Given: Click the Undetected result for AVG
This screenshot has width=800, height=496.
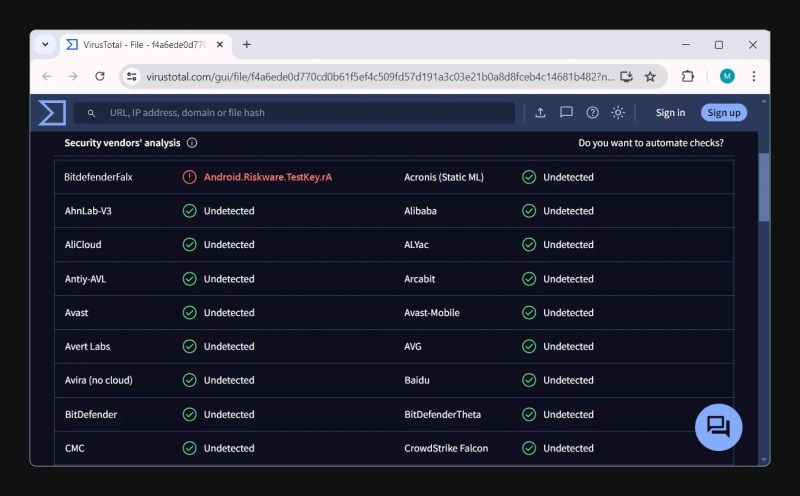Looking at the screenshot, I should point(568,346).
